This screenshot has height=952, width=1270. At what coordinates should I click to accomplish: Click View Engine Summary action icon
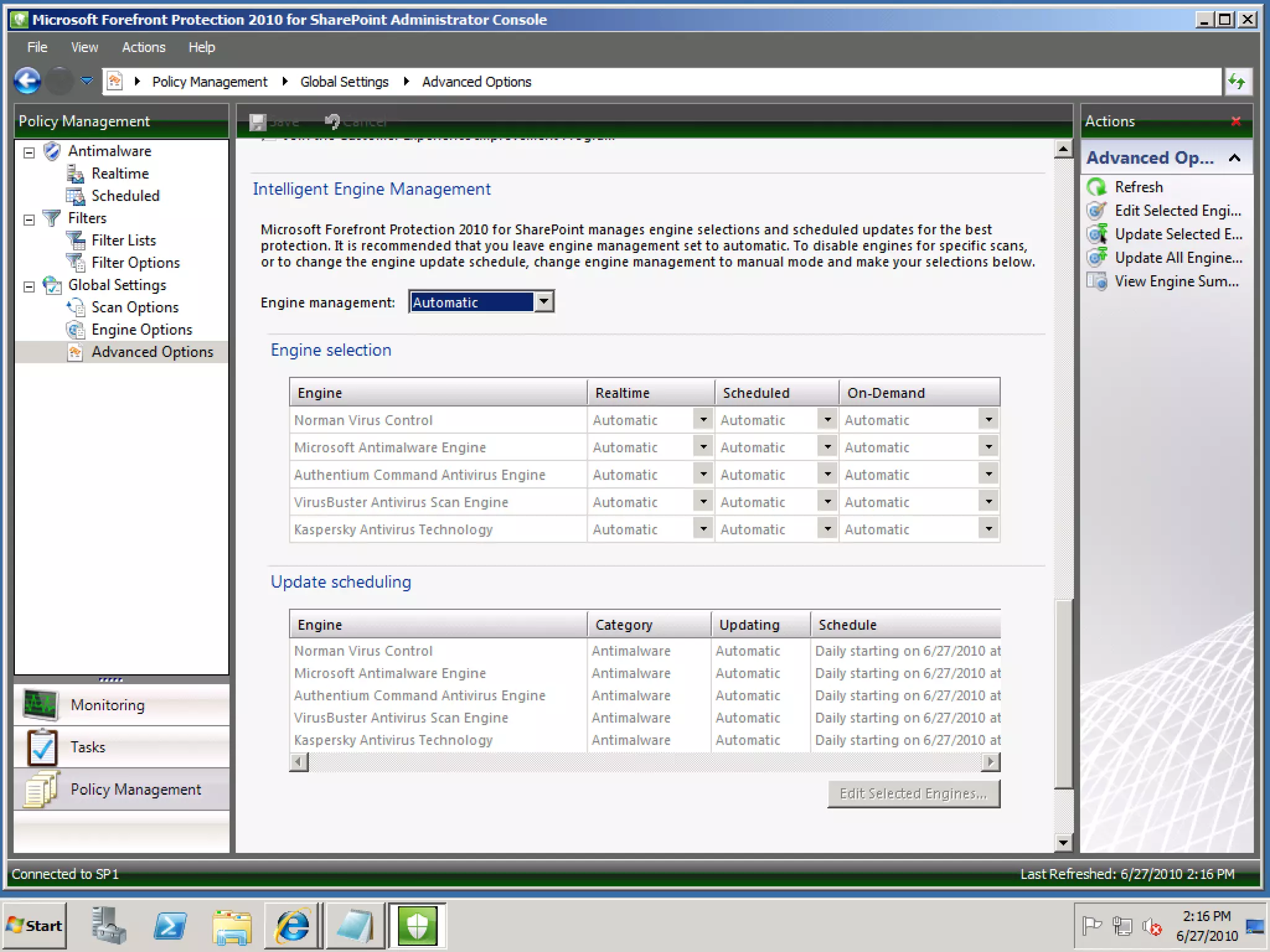click(x=1097, y=281)
